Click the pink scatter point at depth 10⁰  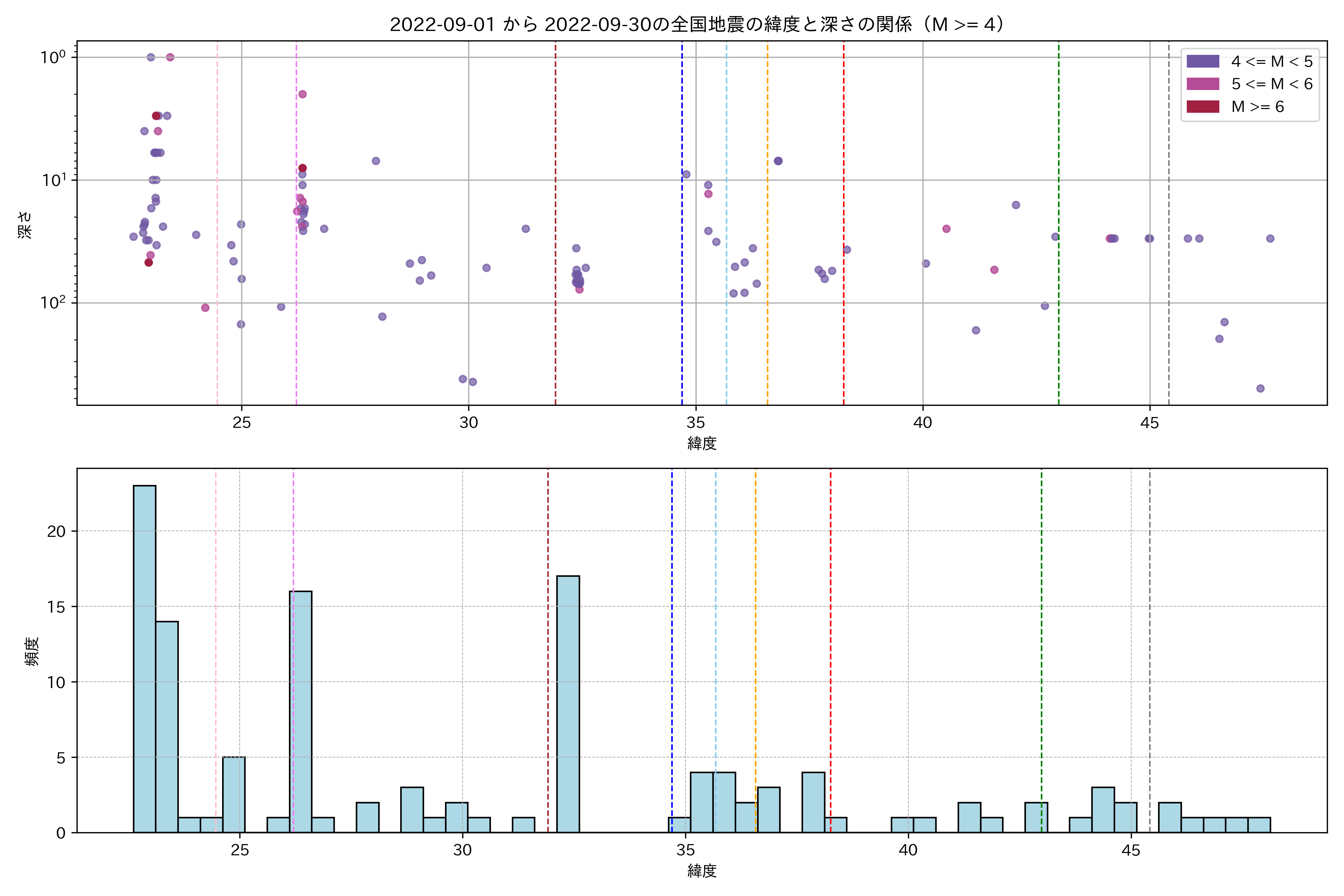(x=170, y=57)
